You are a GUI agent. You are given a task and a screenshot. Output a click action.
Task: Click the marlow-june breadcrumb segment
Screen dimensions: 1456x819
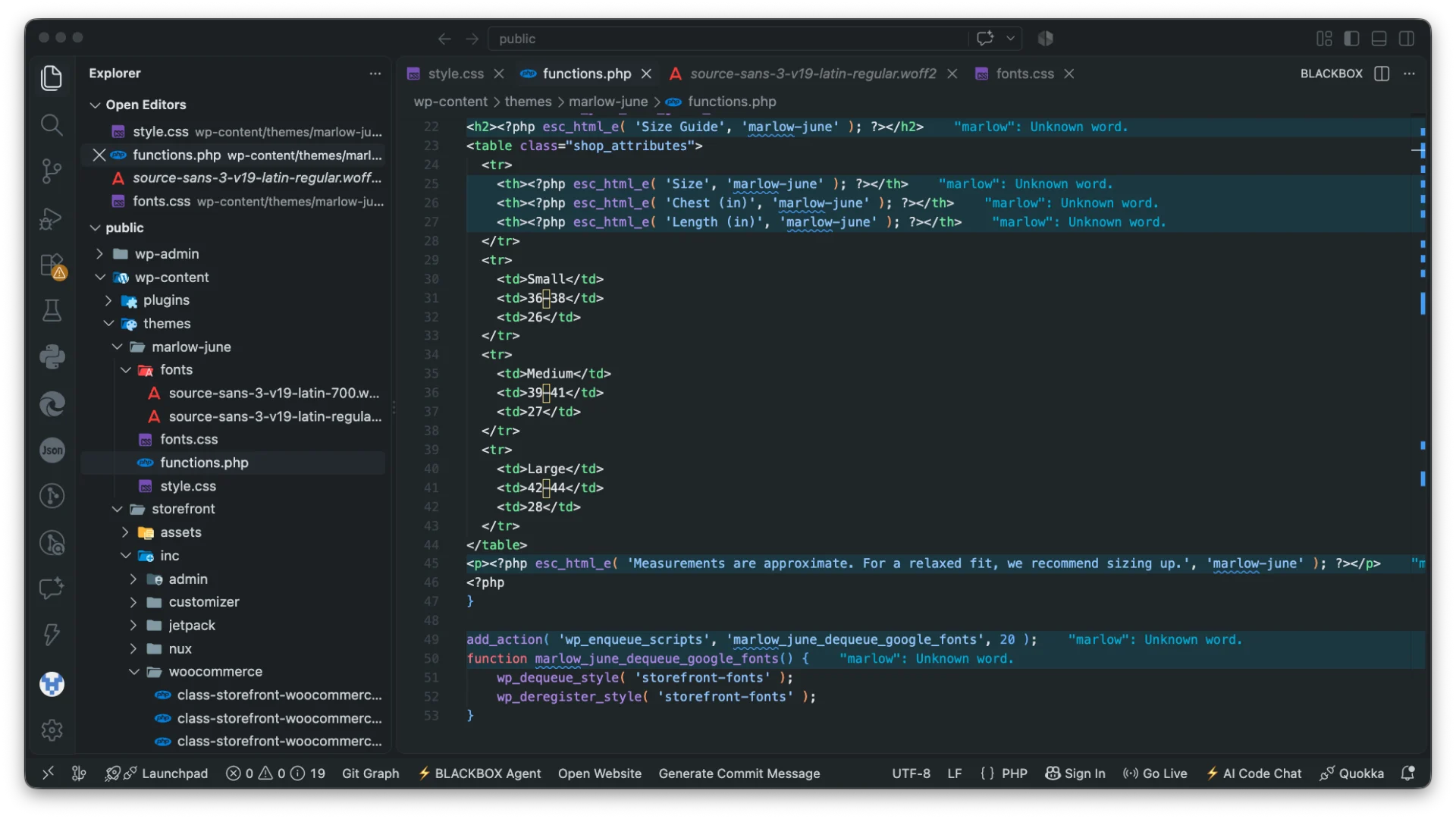(608, 102)
